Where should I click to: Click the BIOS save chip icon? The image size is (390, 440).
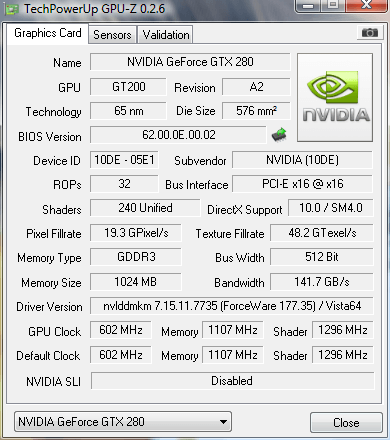coord(279,135)
